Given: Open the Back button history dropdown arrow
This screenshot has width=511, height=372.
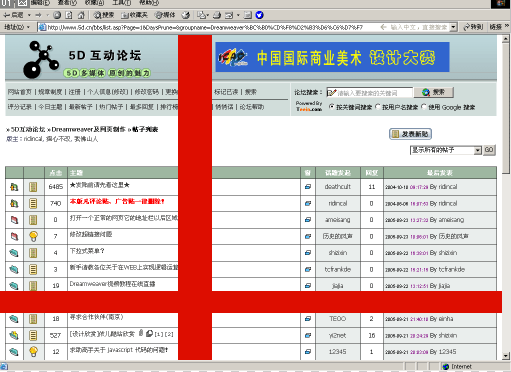Looking at the screenshot, I should pyautogui.click(x=29, y=15).
